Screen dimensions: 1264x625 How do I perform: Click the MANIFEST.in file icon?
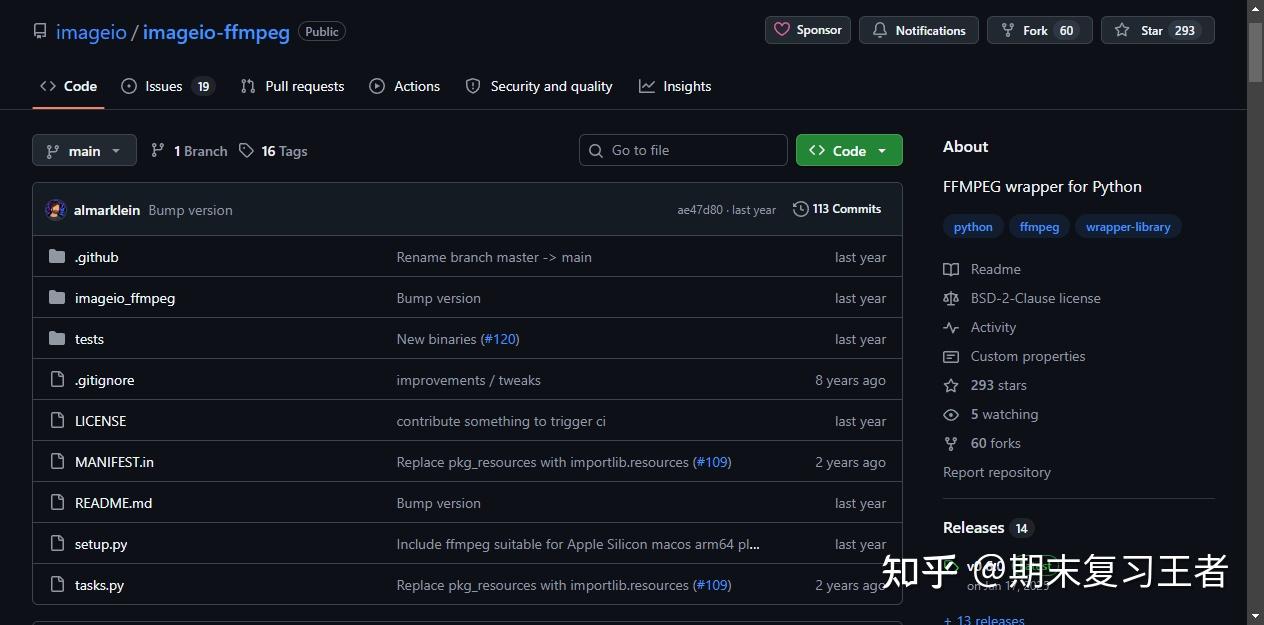click(57, 462)
